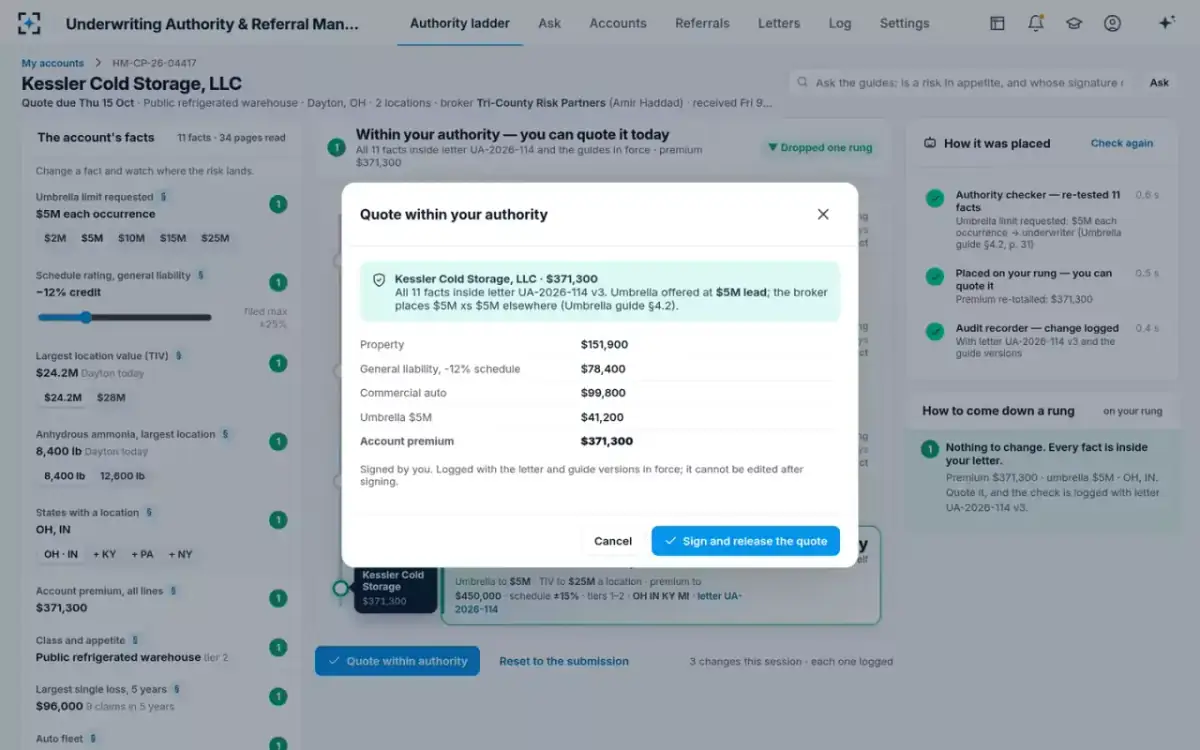Image resolution: width=1200 pixels, height=750 pixels.
Task: Open the notifications bell icon
Action: click(1036, 23)
